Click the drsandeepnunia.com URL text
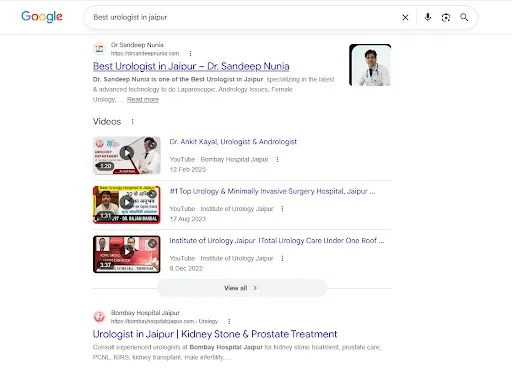512x370 pixels. point(145,53)
